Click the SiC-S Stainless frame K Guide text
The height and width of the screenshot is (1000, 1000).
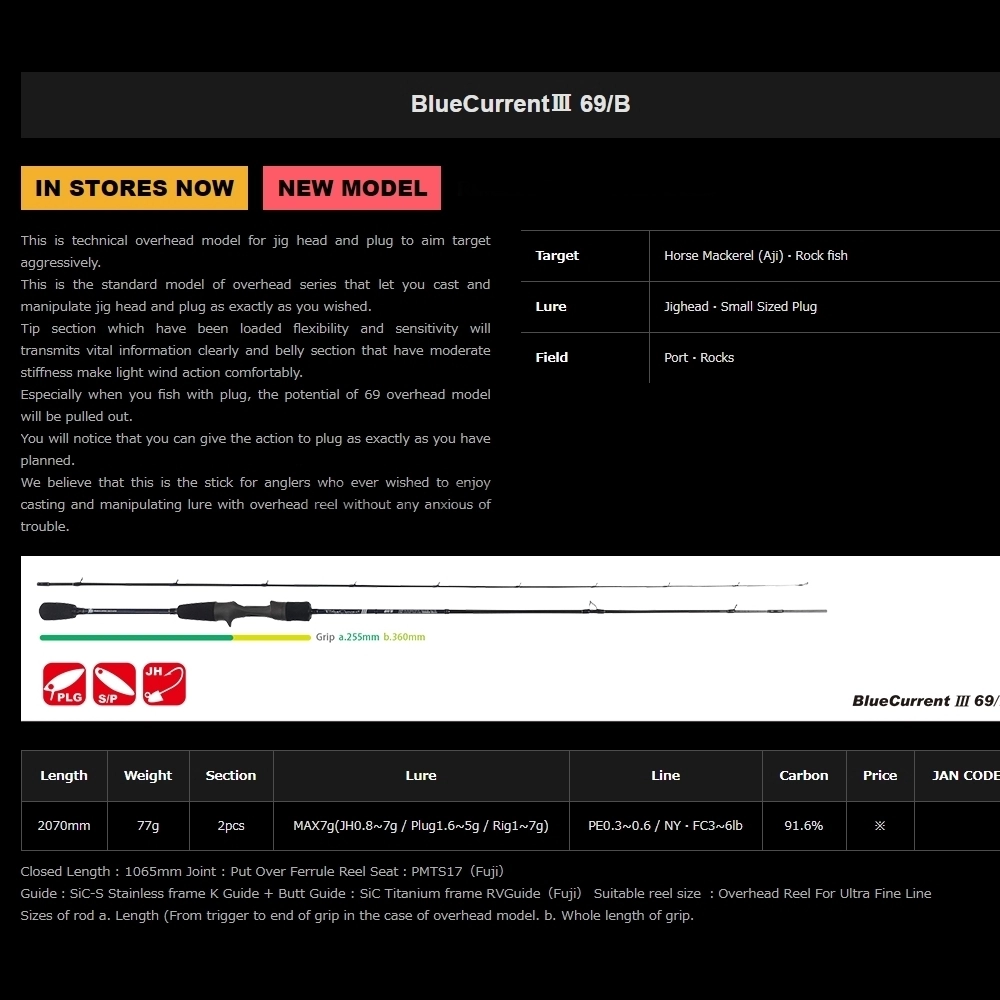[x=170, y=893]
